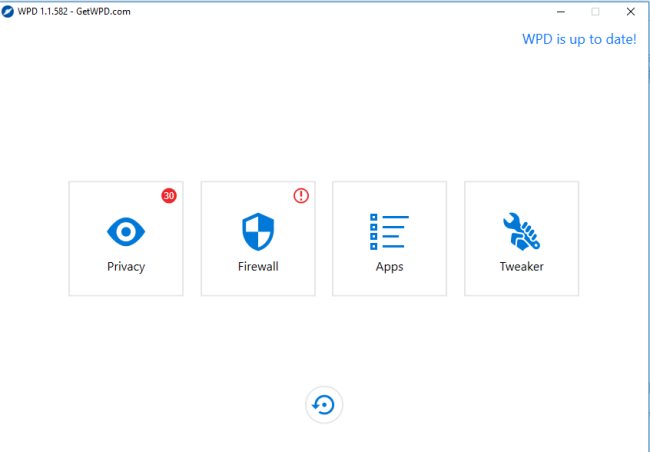This screenshot has height=452, width=650.
Task: Open the Privacy eye icon
Action: click(x=126, y=231)
